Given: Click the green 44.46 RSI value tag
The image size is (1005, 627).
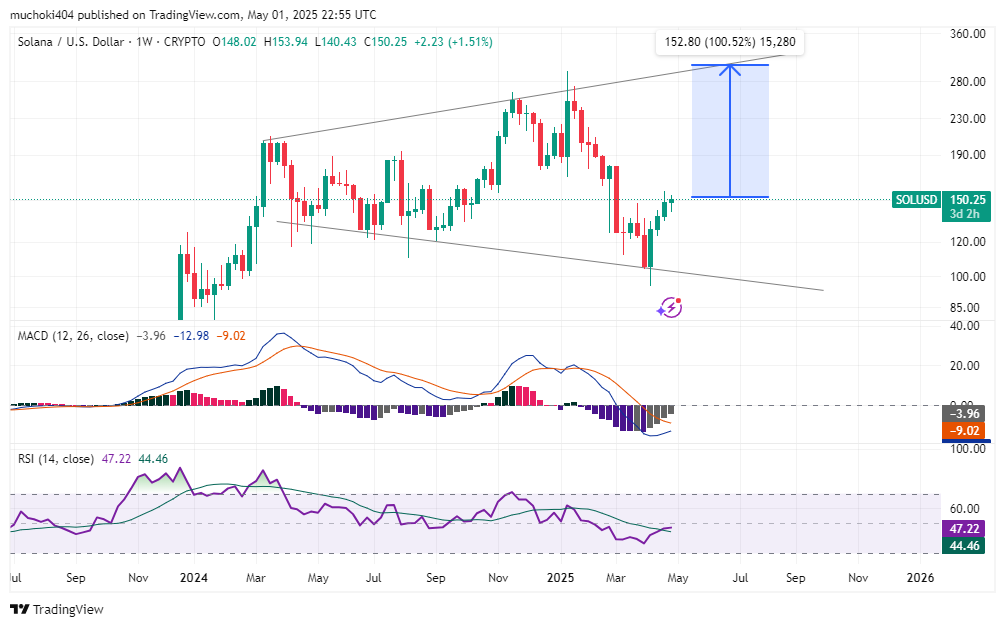Looking at the screenshot, I should pyautogui.click(x=967, y=545).
